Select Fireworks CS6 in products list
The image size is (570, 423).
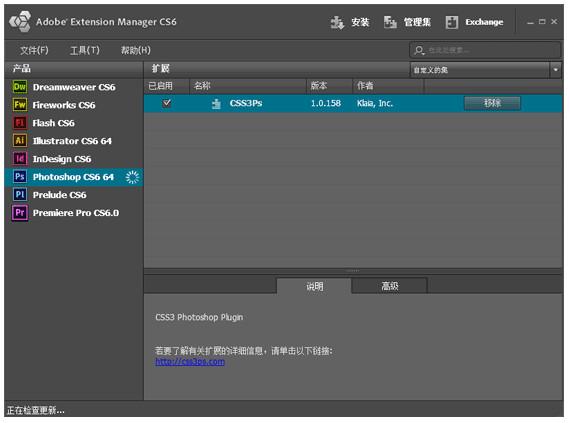pyautogui.click(x=74, y=105)
